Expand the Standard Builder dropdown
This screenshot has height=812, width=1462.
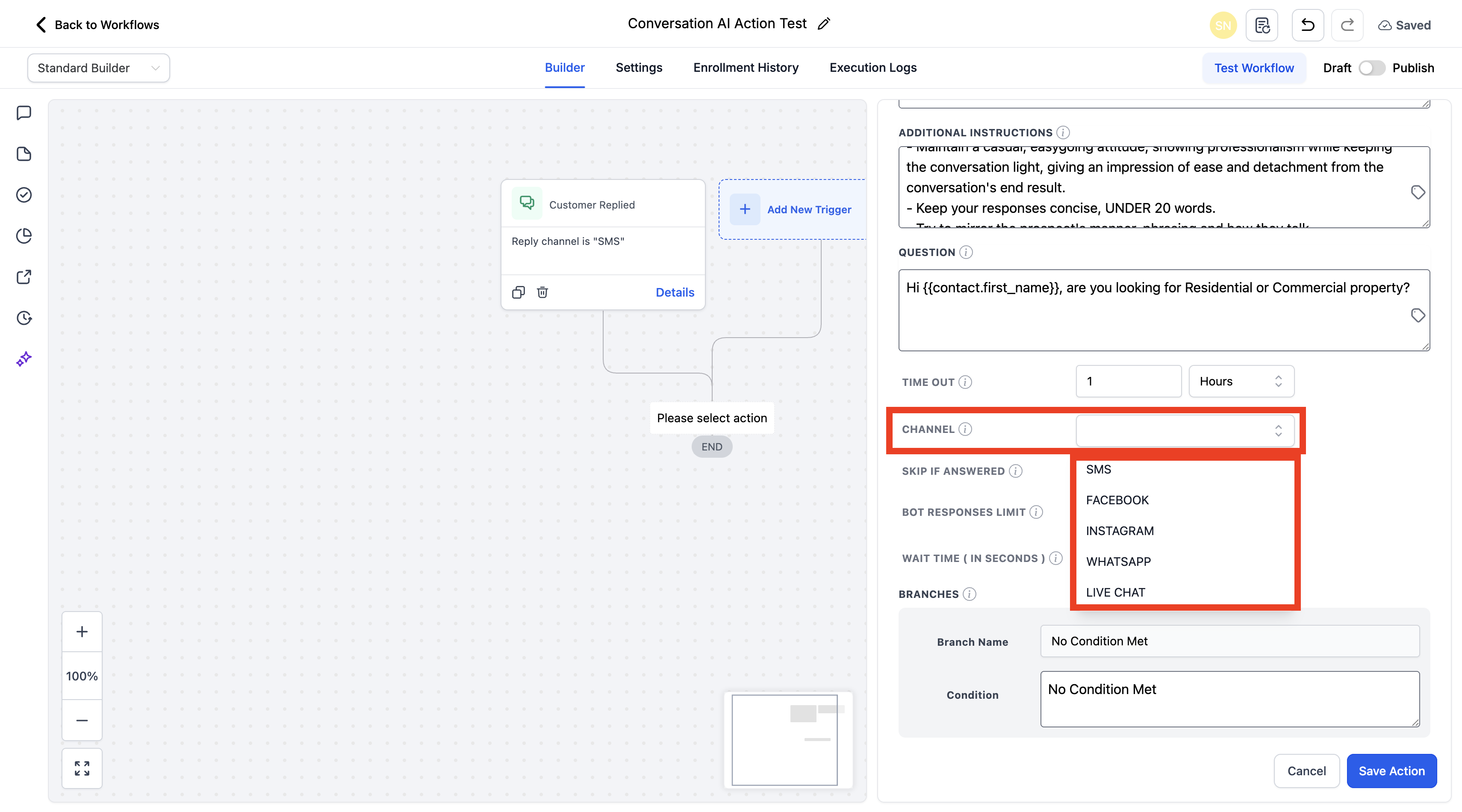pos(98,68)
